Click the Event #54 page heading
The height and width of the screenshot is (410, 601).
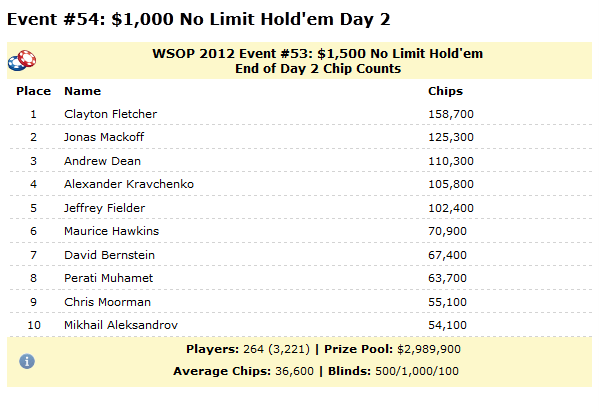pos(199,19)
